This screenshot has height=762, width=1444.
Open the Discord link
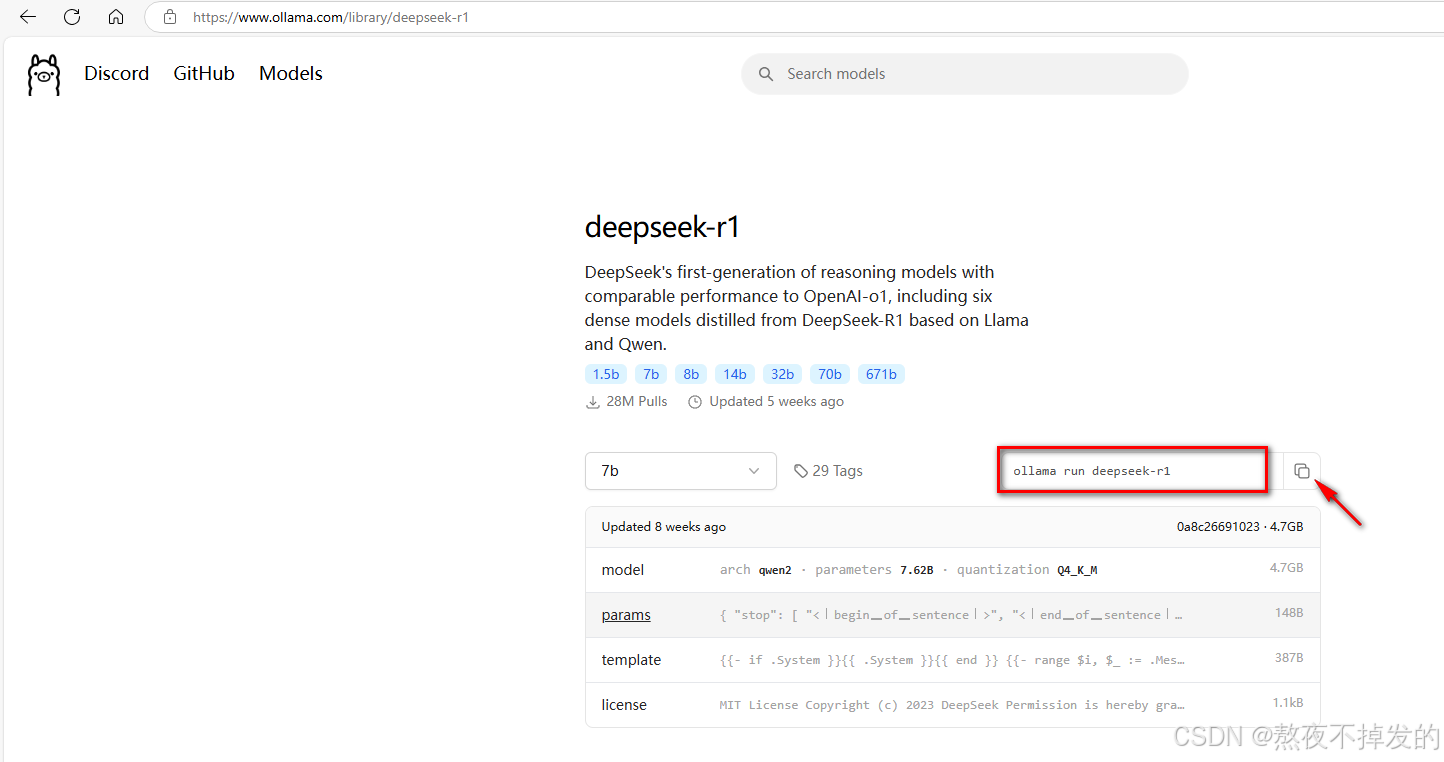[x=117, y=74]
